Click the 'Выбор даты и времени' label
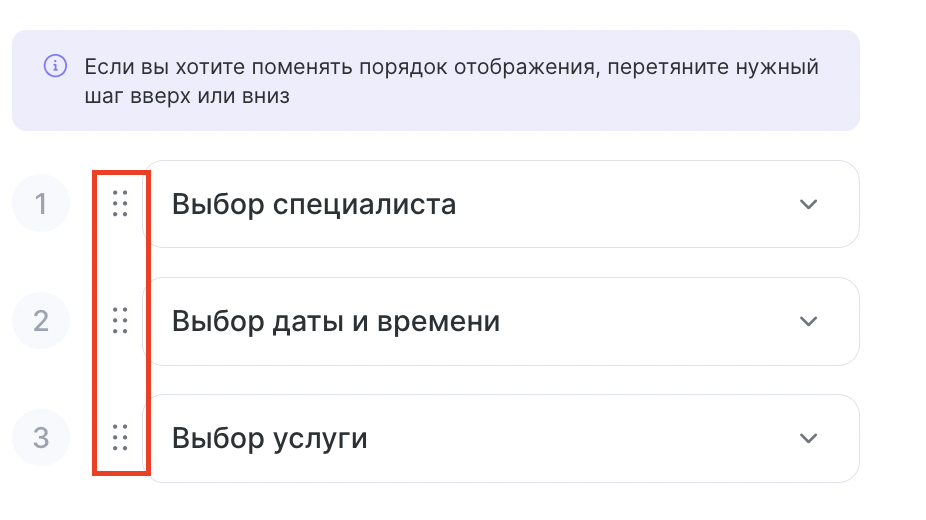 pos(336,322)
